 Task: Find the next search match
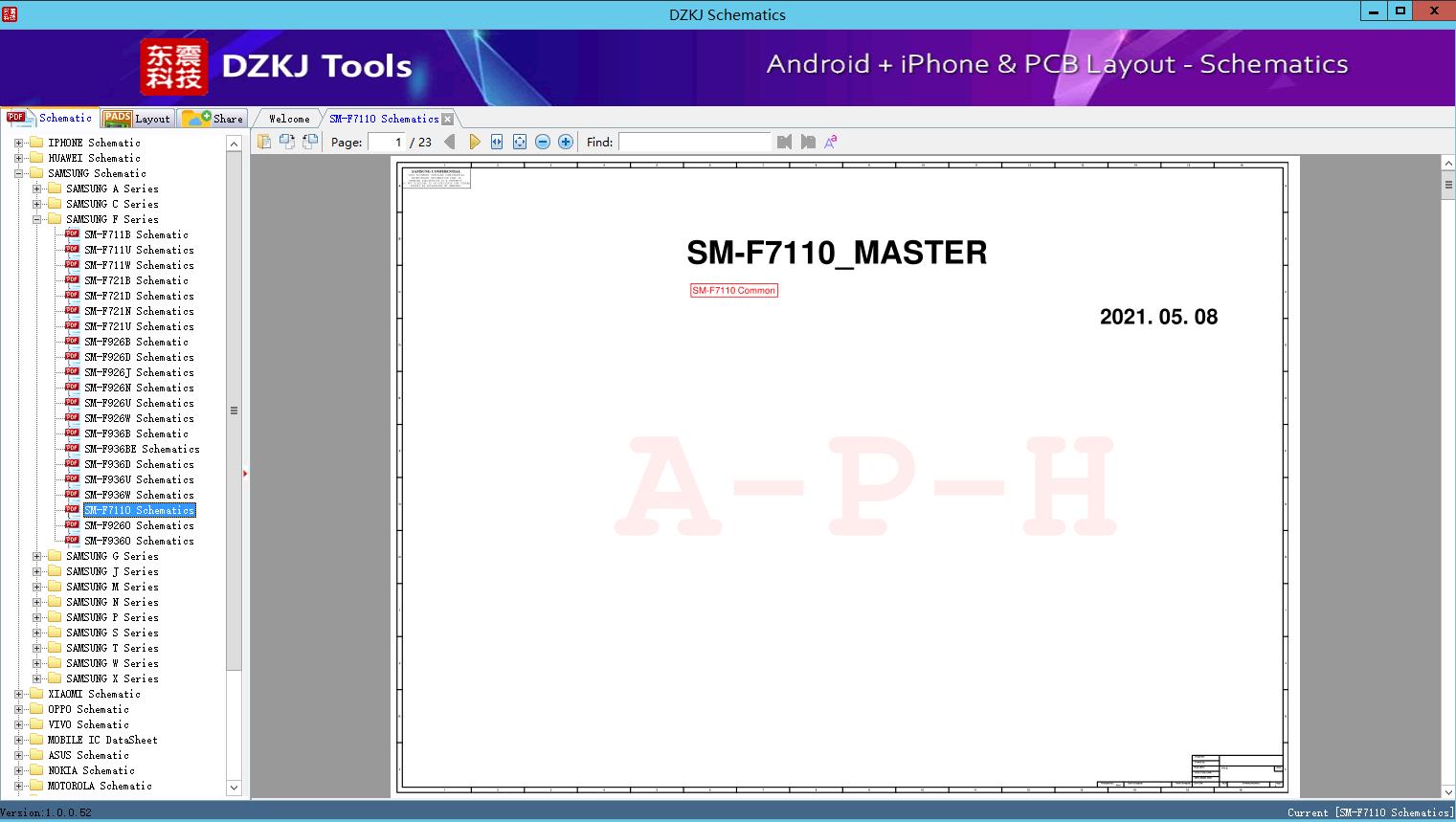point(808,142)
